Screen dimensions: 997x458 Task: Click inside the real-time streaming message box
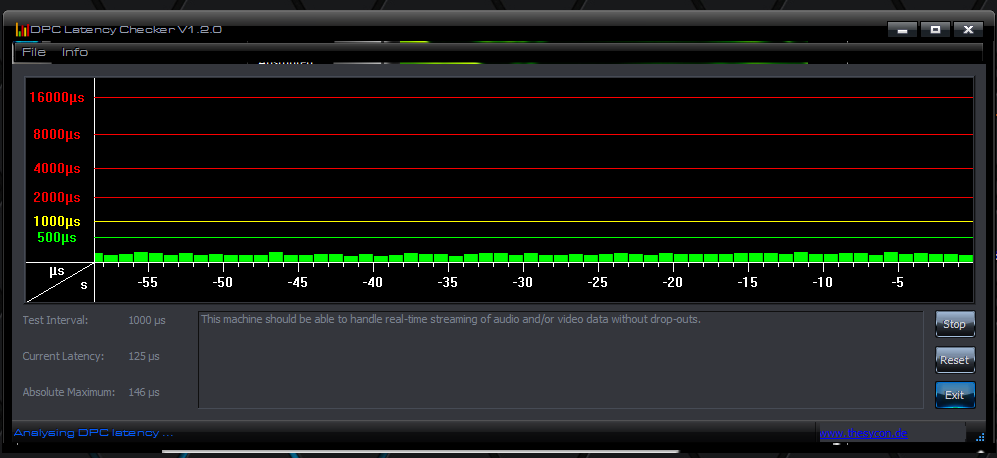pos(560,360)
